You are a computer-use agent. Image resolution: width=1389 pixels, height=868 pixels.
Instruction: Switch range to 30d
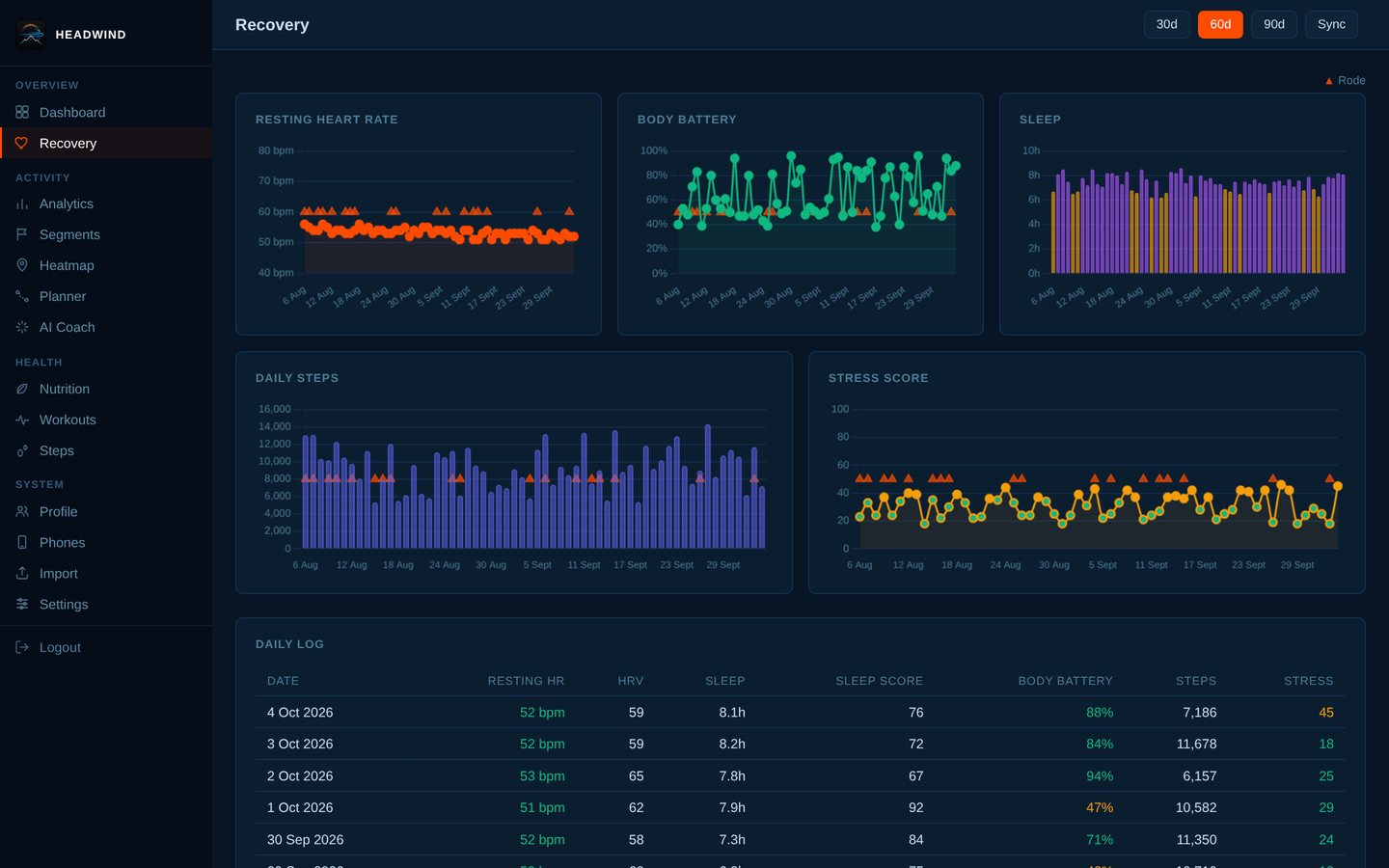[1167, 24]
